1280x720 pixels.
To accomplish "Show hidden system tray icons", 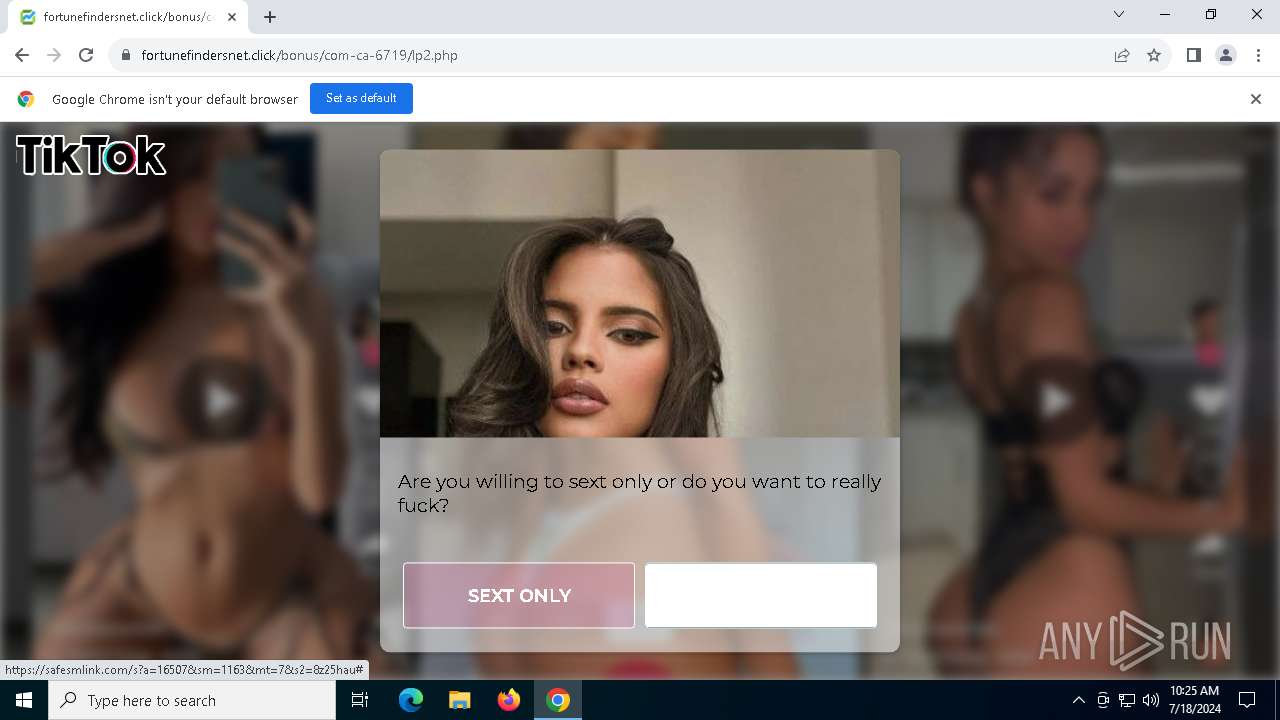I will coord(1078,700).
